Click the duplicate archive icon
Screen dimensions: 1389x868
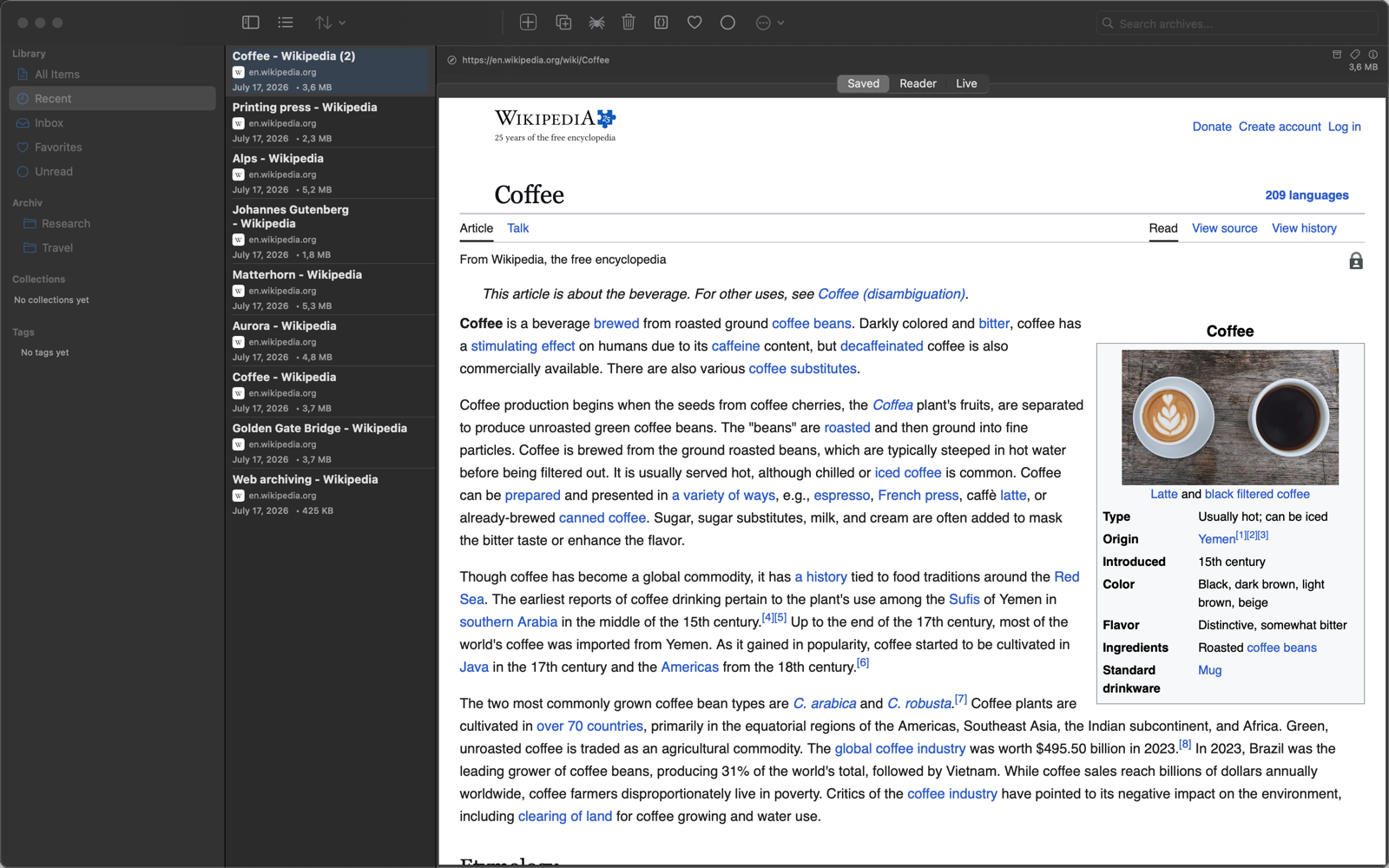[x=563, y=23]
